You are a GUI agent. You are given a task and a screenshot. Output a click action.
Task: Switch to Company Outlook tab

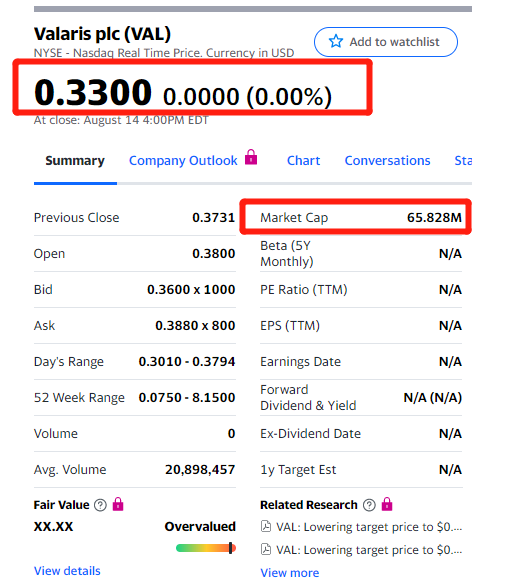(x=183, y=160)
